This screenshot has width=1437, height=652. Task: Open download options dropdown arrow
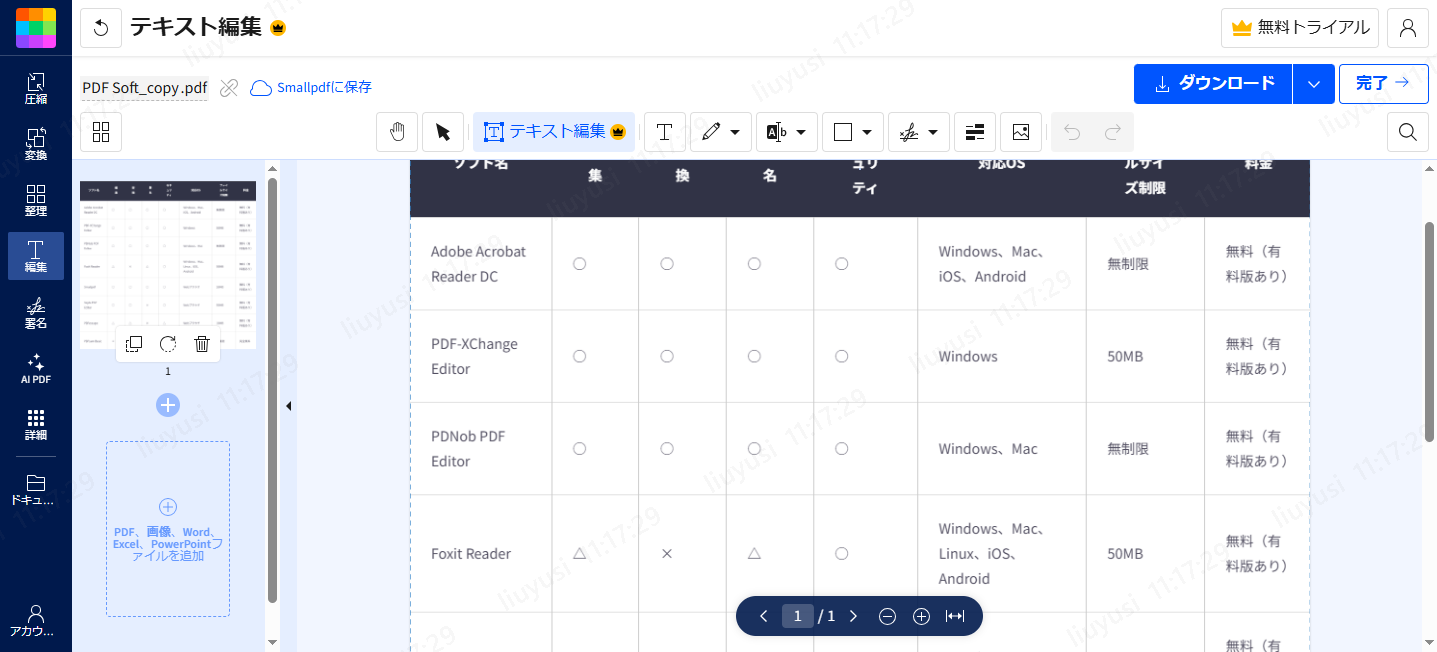(1314, 84)
